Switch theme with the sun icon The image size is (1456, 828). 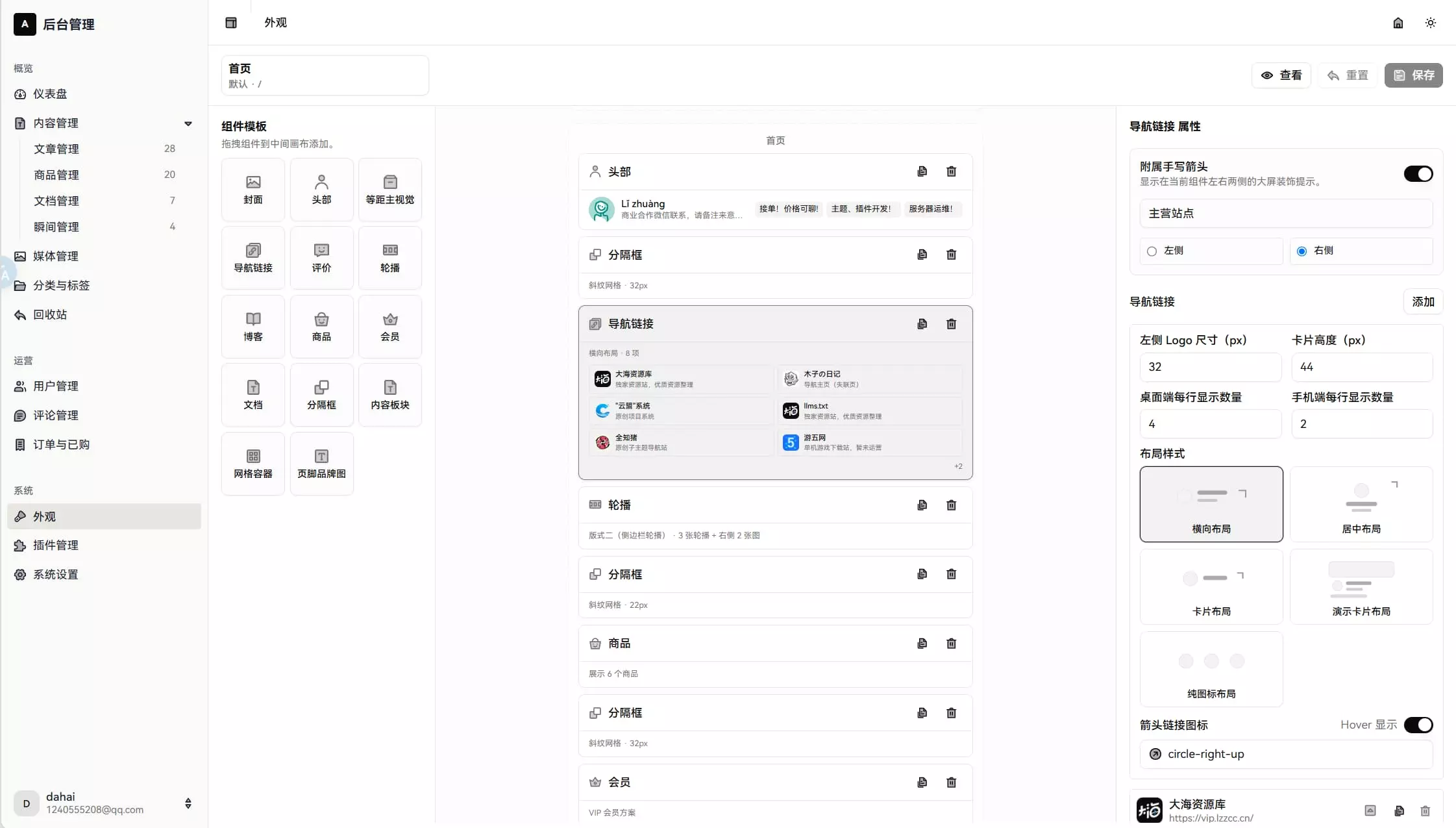1431,23
